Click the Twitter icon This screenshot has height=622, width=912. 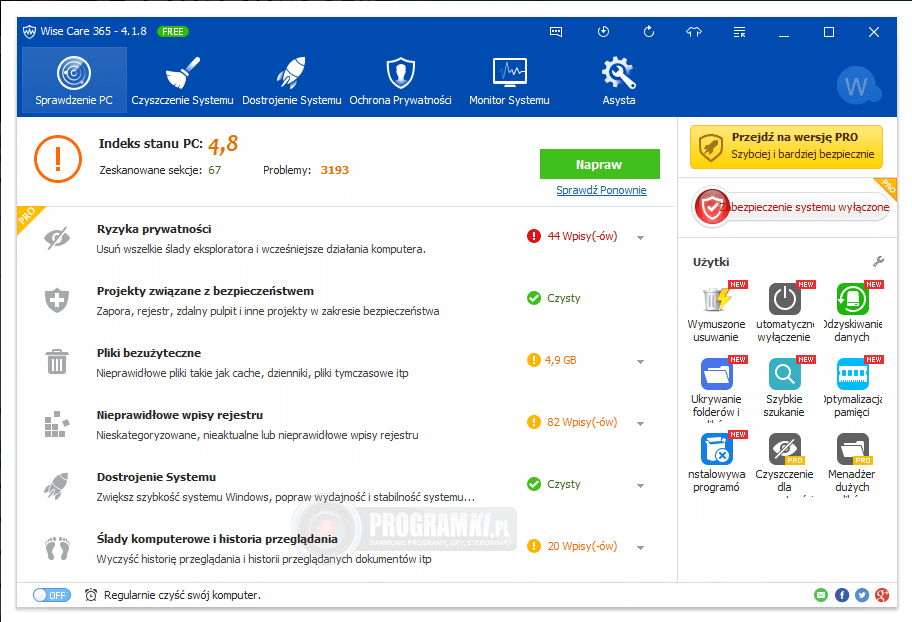tap(862, 595)
